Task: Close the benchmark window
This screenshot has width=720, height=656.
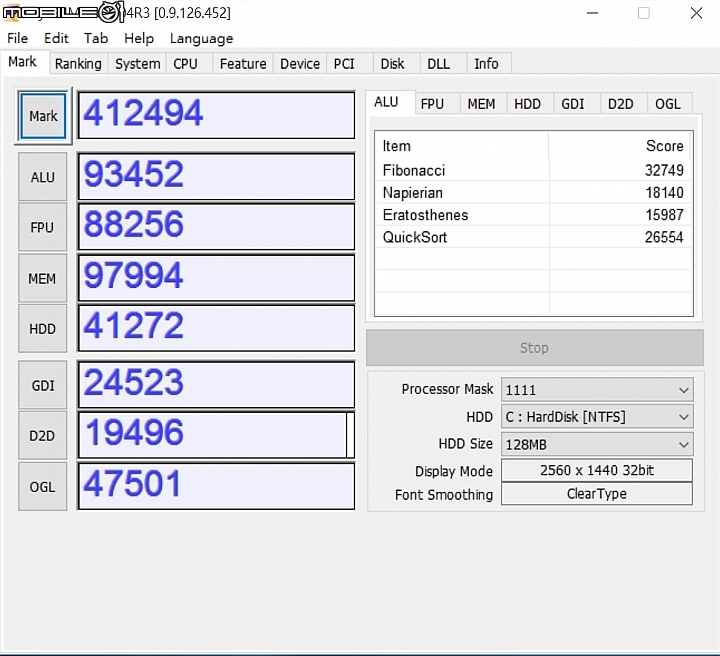Action: 696,13
